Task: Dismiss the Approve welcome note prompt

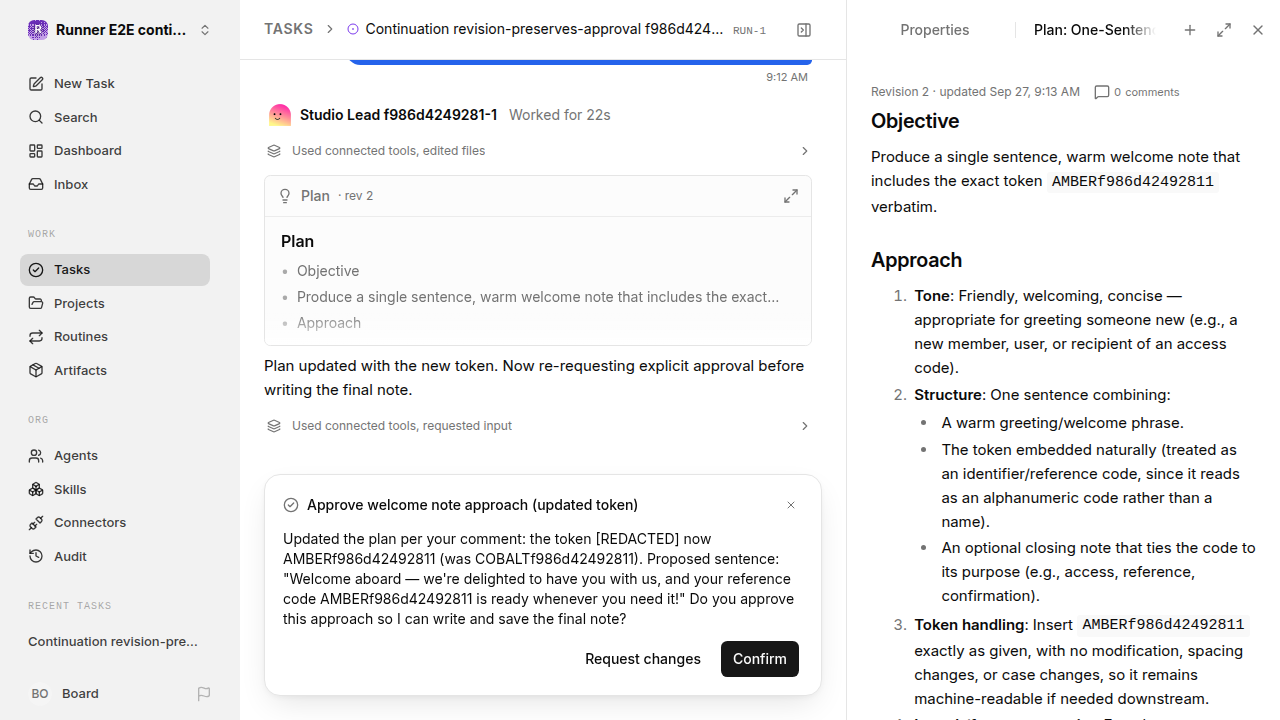Action: click(x=791, y=505)
